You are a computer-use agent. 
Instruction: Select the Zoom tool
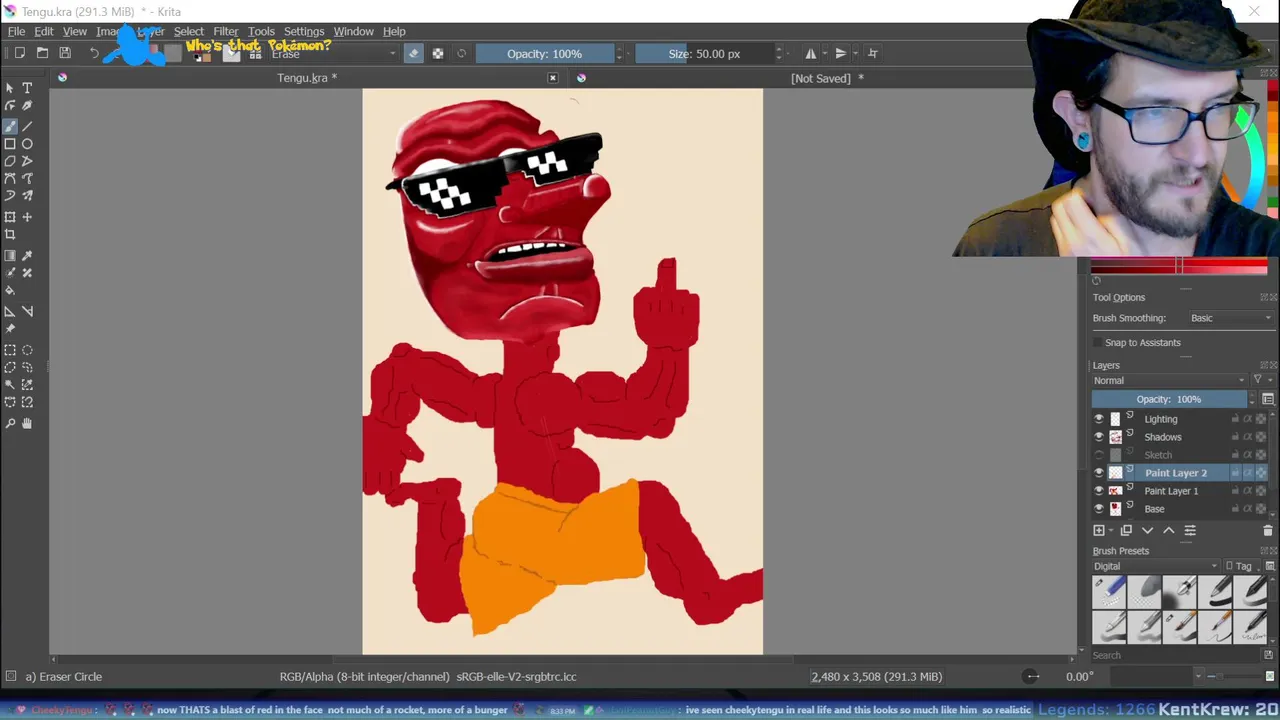tap(10, 424)
